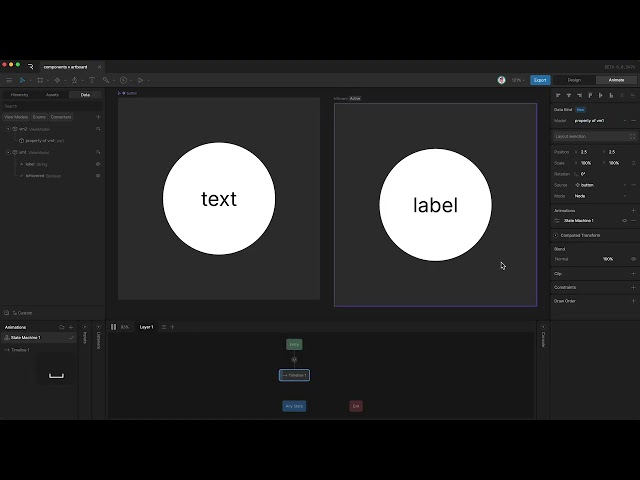Select the Converters filter button
This screenshot has width=640, height=480.
tap(61, 117)
